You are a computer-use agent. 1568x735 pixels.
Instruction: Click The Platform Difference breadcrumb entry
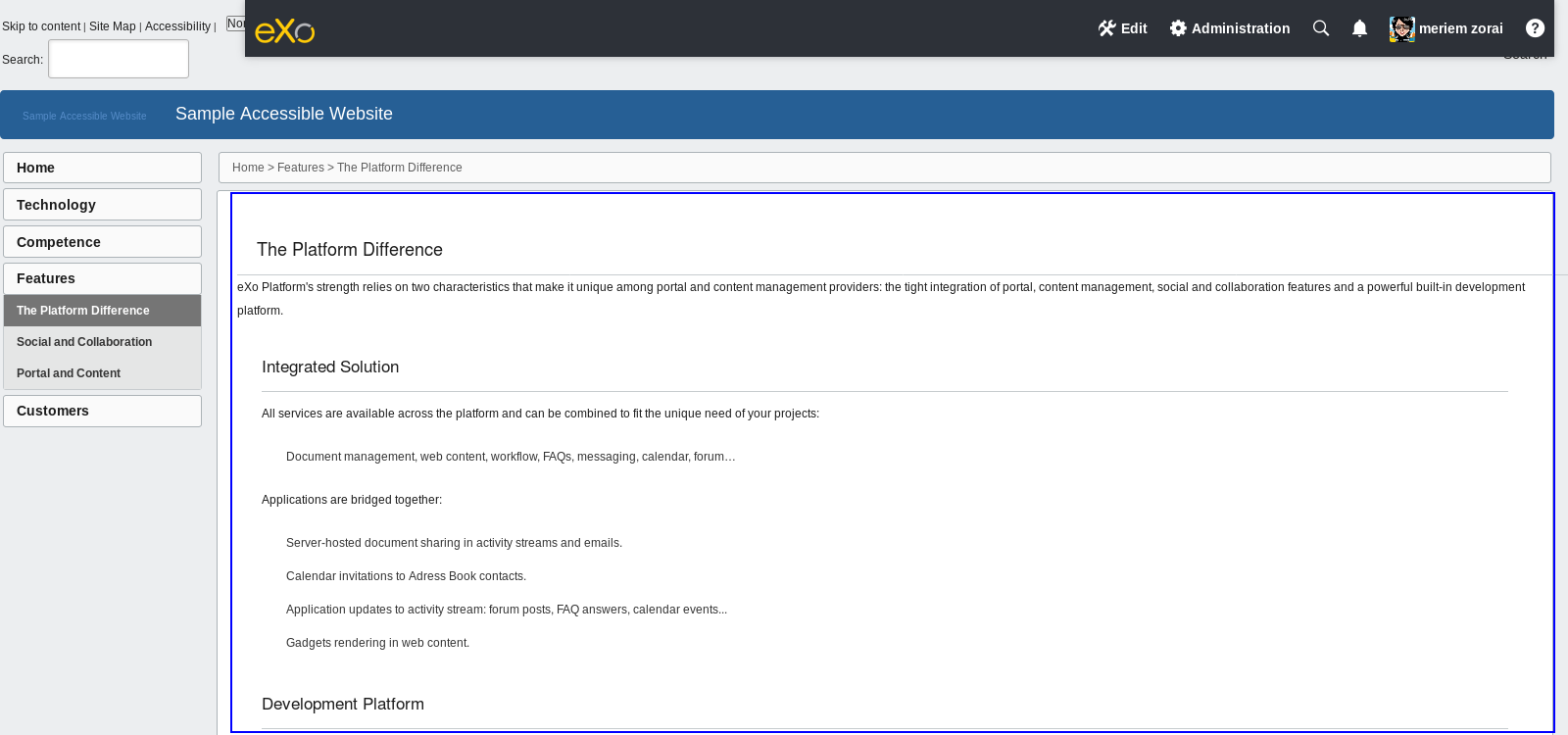(400, 168)
